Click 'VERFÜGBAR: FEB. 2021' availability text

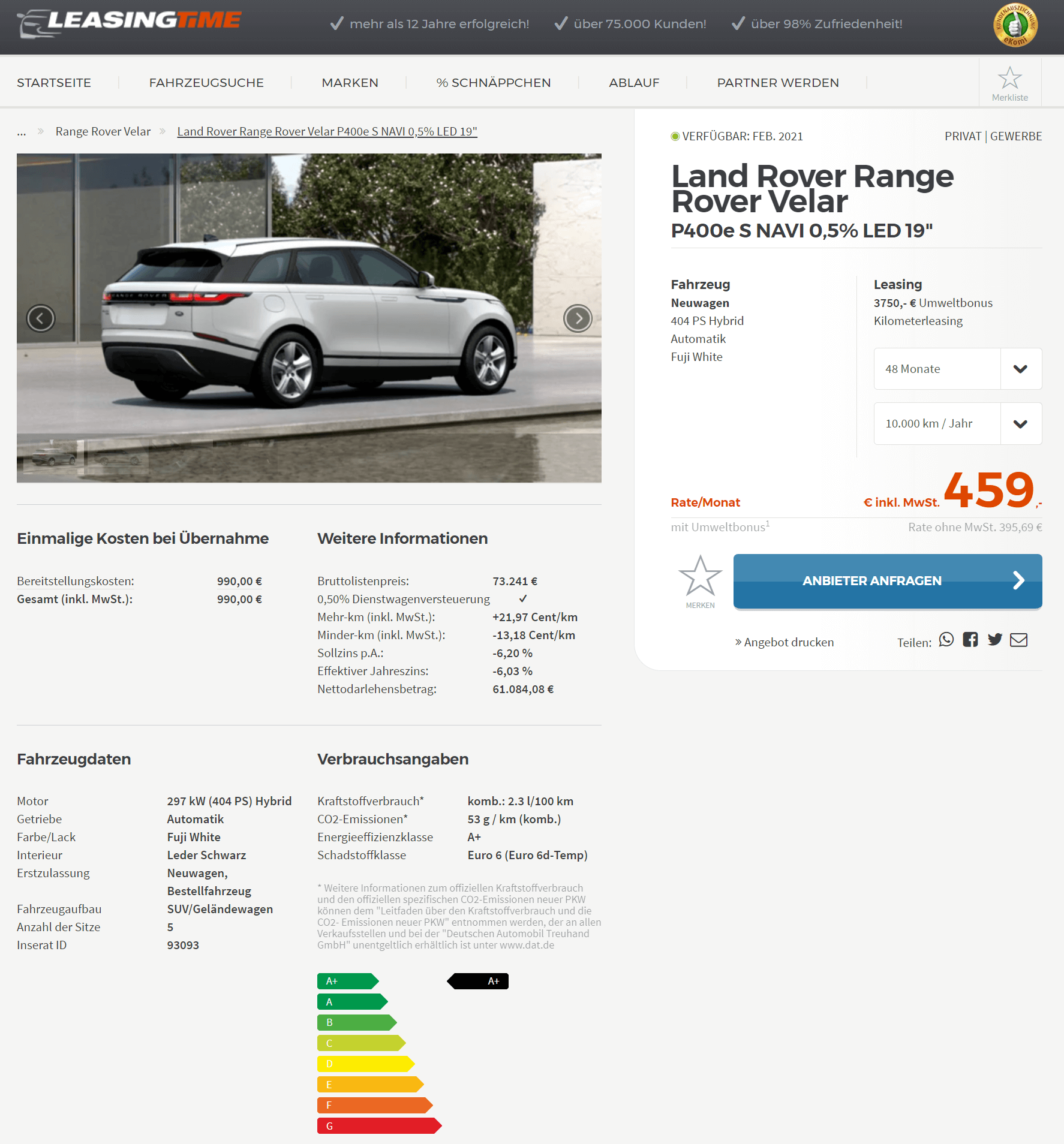743,136
